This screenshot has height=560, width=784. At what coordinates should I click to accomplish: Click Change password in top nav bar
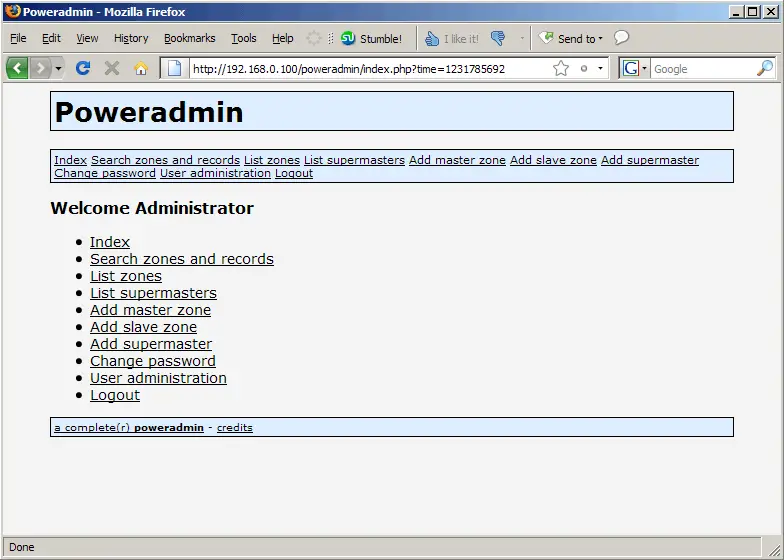[105, 173]
